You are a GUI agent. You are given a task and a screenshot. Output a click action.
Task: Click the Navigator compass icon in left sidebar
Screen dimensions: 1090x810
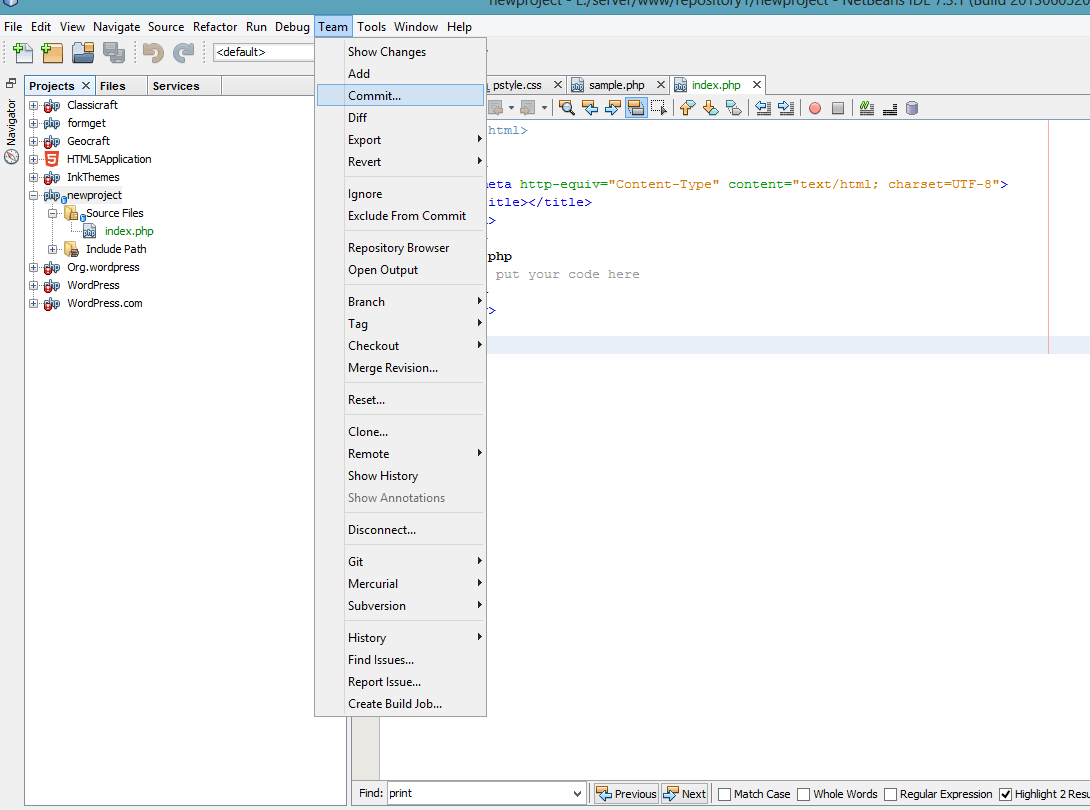click(x=11, y=157)
